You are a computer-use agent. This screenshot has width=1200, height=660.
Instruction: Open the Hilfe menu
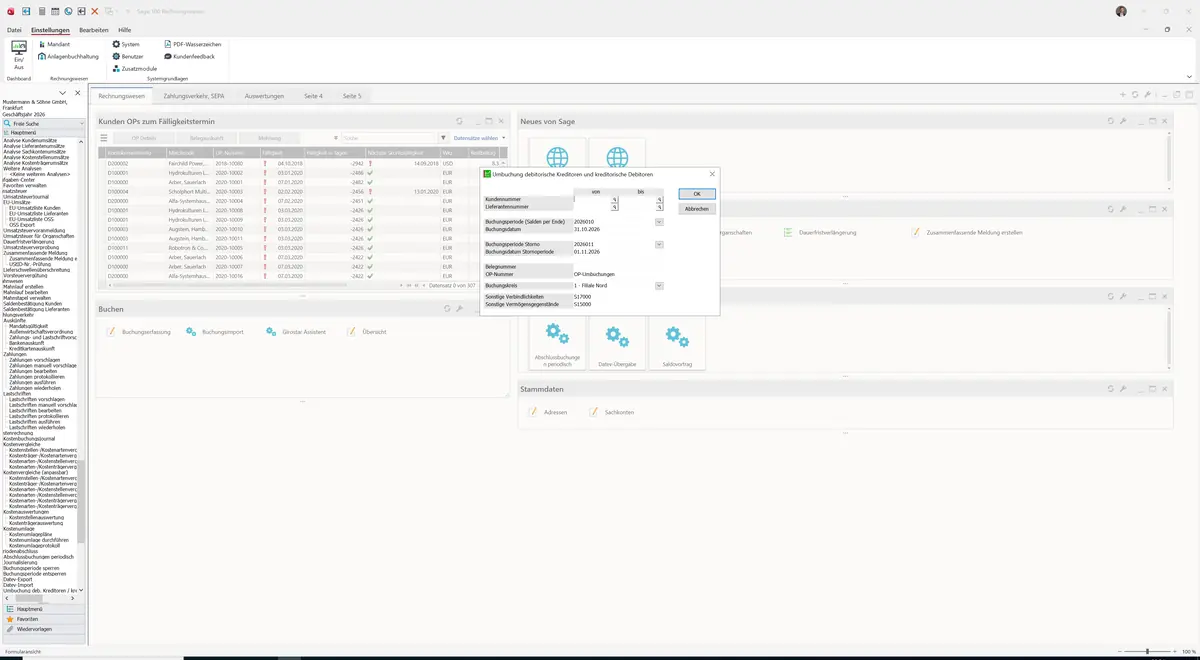(124, 30)
